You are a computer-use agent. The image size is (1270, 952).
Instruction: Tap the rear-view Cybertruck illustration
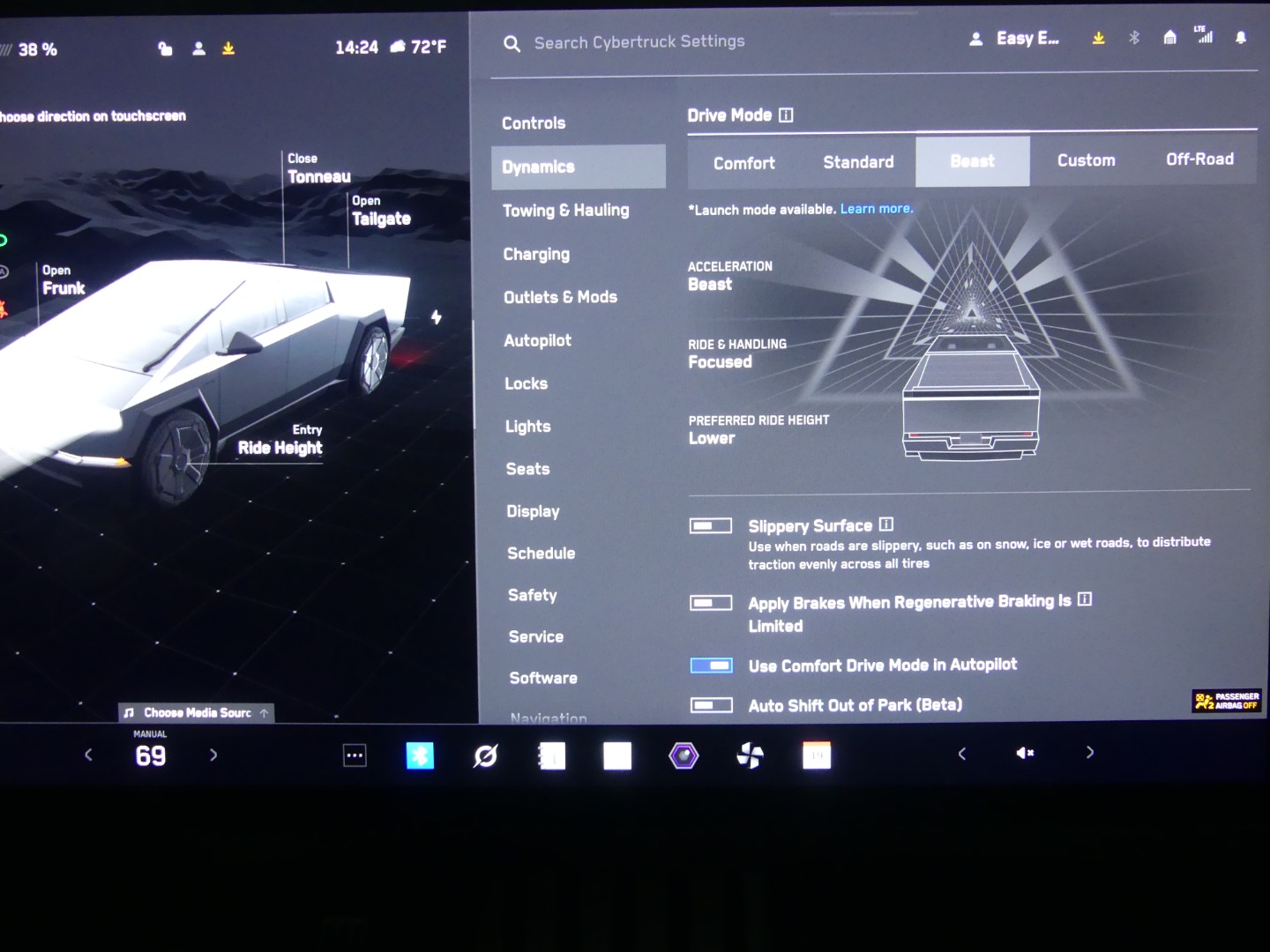click(971, 397)
